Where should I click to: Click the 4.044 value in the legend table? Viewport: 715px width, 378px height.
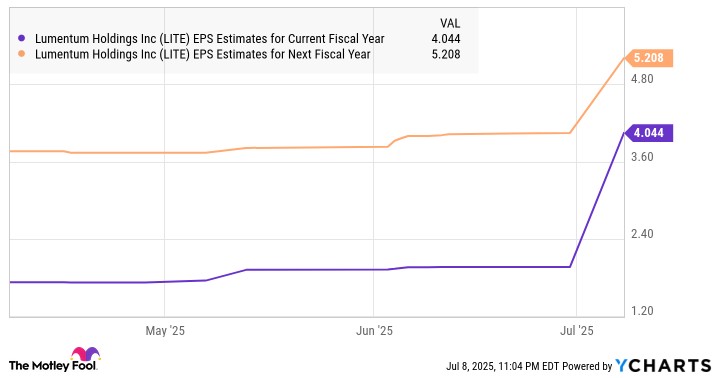pos(446,39)
